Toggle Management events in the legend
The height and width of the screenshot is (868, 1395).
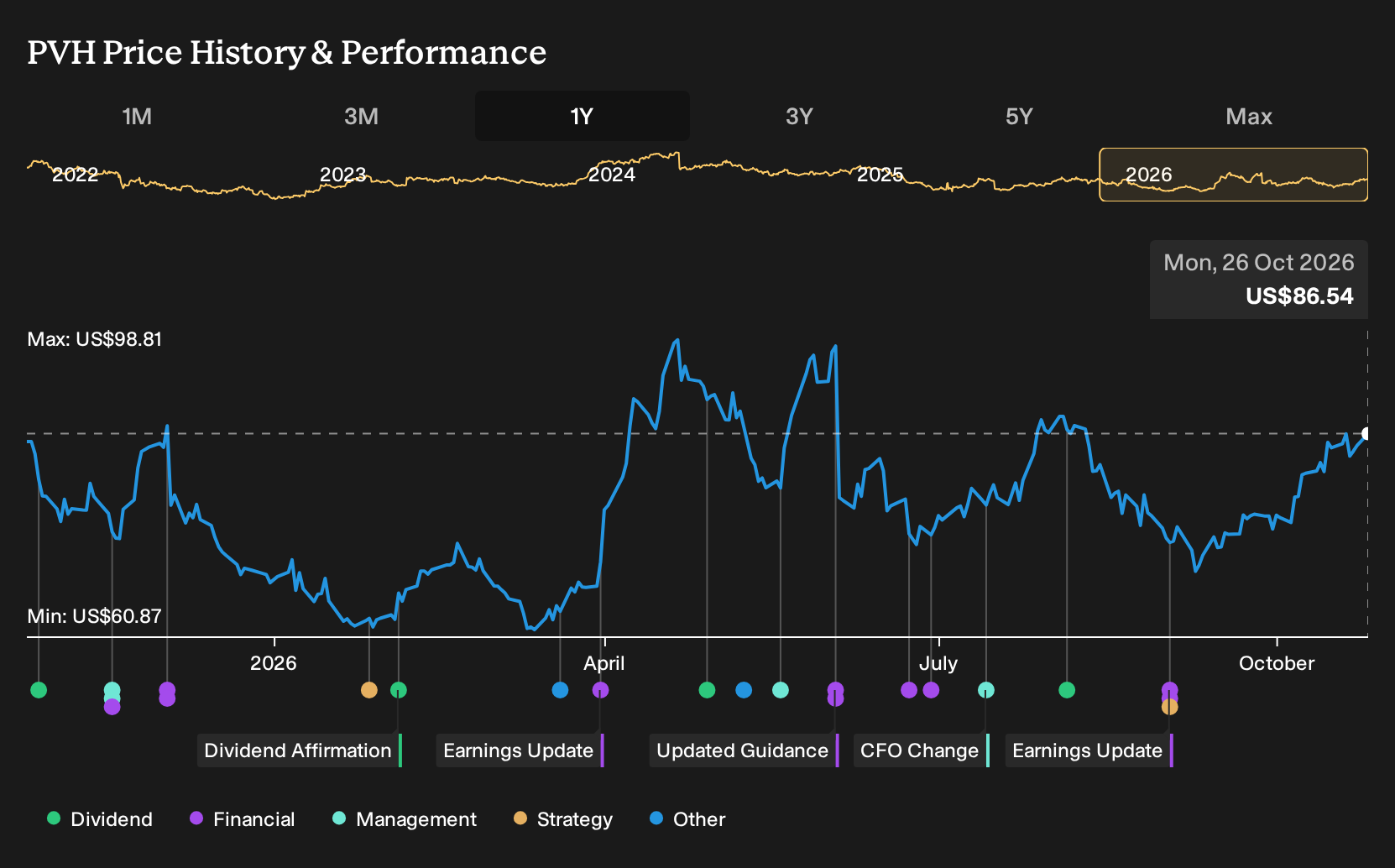[405, 819]
